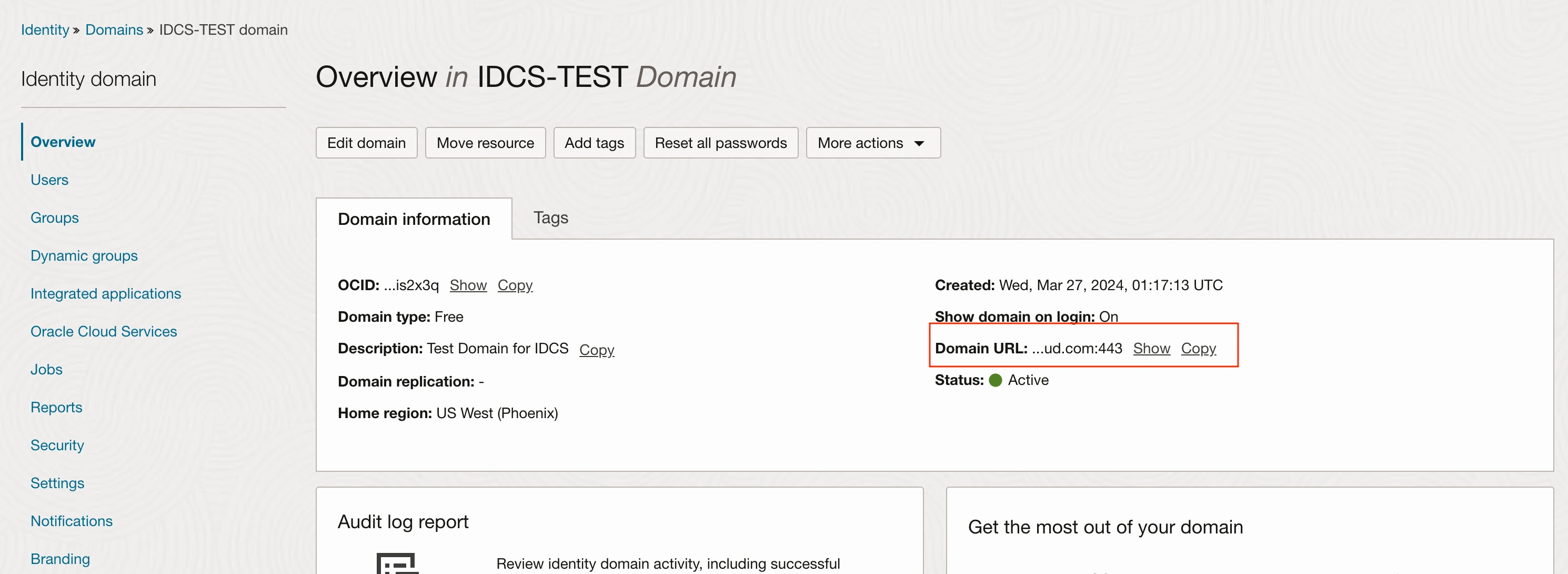Open Users from the sidebar
Viewport: 1568px width, 574px height.
point(49,179)
